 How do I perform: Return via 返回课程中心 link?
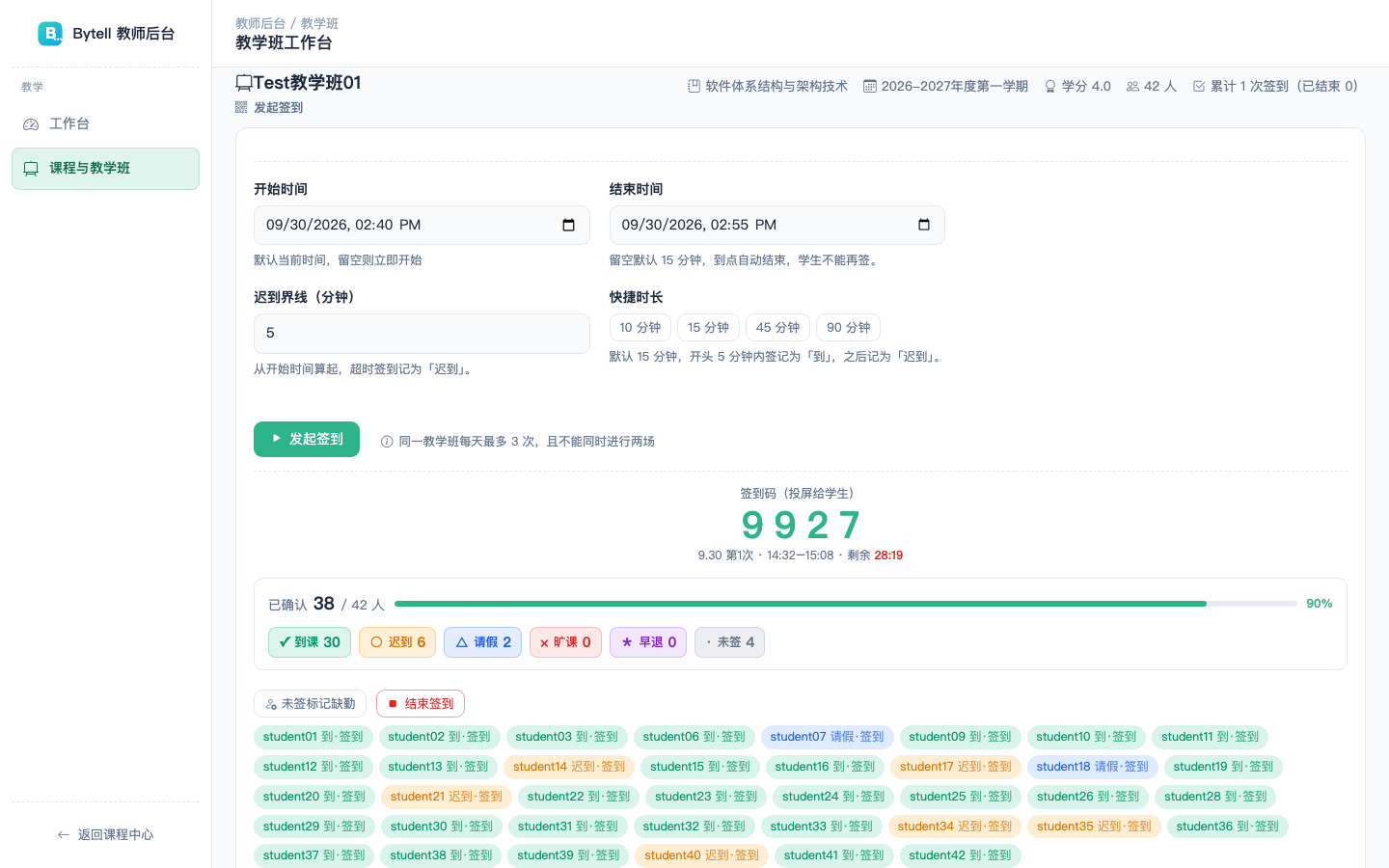pos(106,835)
